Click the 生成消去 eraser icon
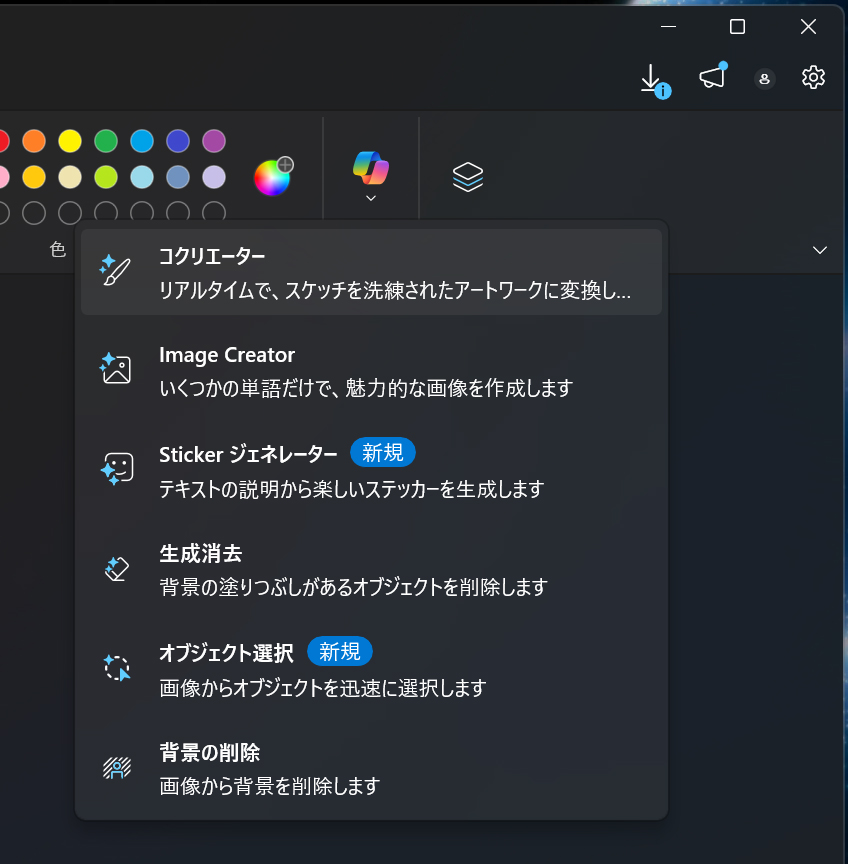Image resolution: width=848 pixels, height=864 pixels. pyautogui.click(x=116, y=566)
